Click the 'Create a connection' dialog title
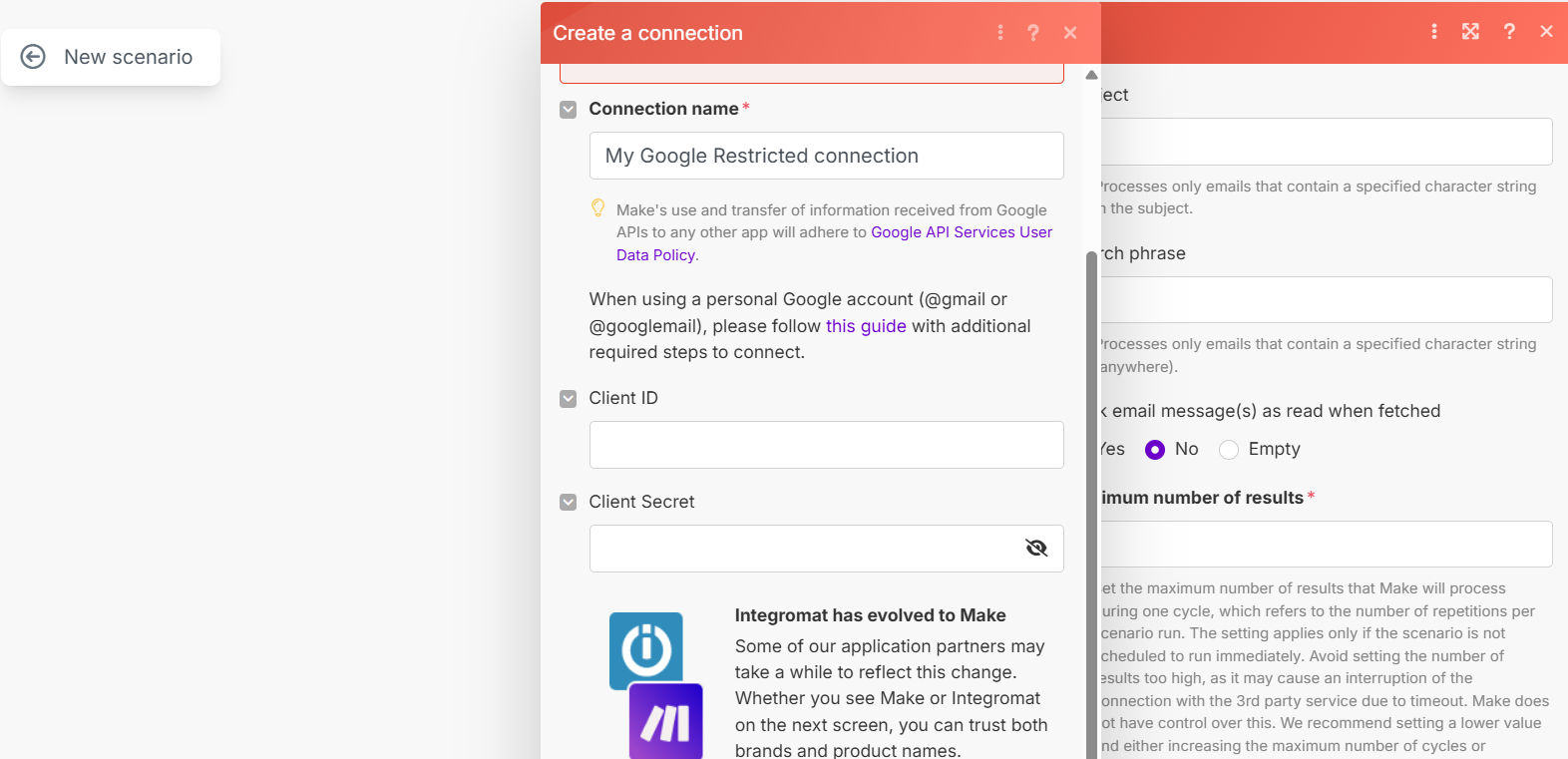The width and height of the screenshot is (1568, 759). 648,33
